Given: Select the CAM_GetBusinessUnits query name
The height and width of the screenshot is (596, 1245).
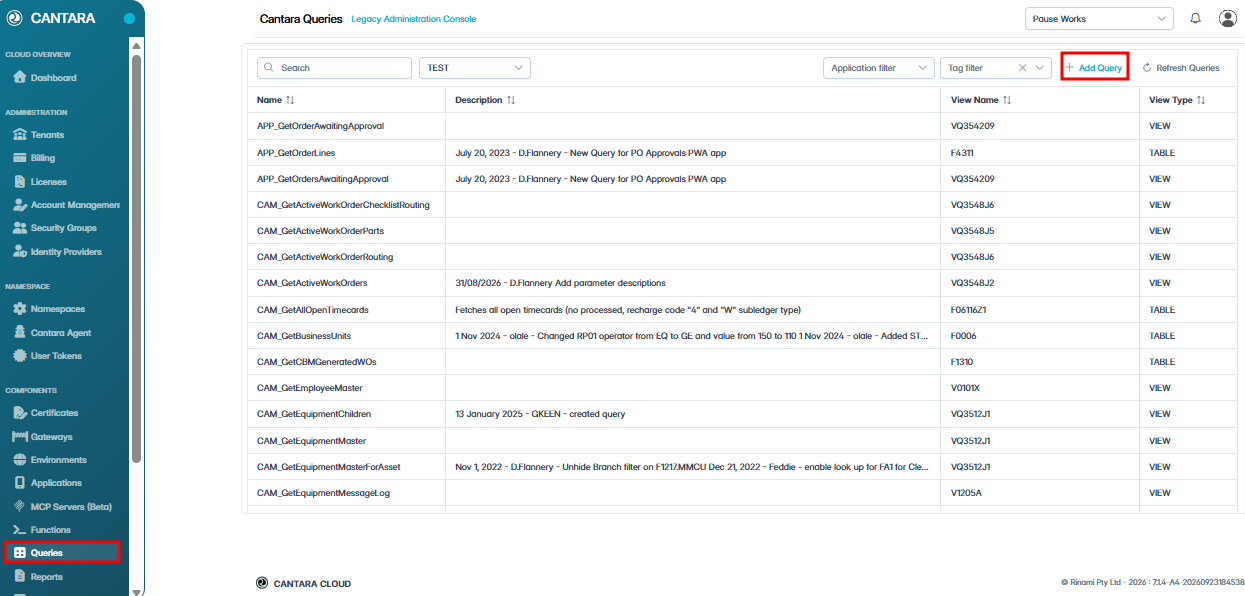Looking at the screenshot, I should [304, 336].
